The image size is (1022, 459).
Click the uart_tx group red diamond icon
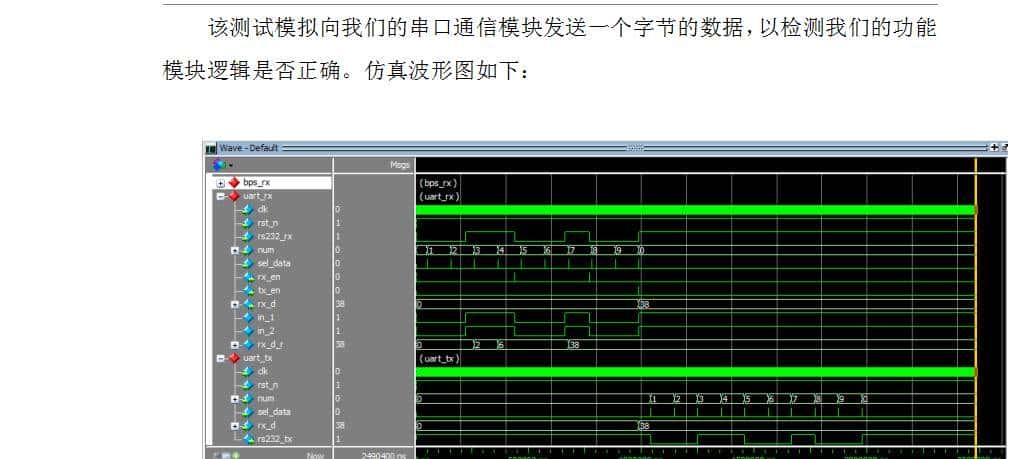234,358
